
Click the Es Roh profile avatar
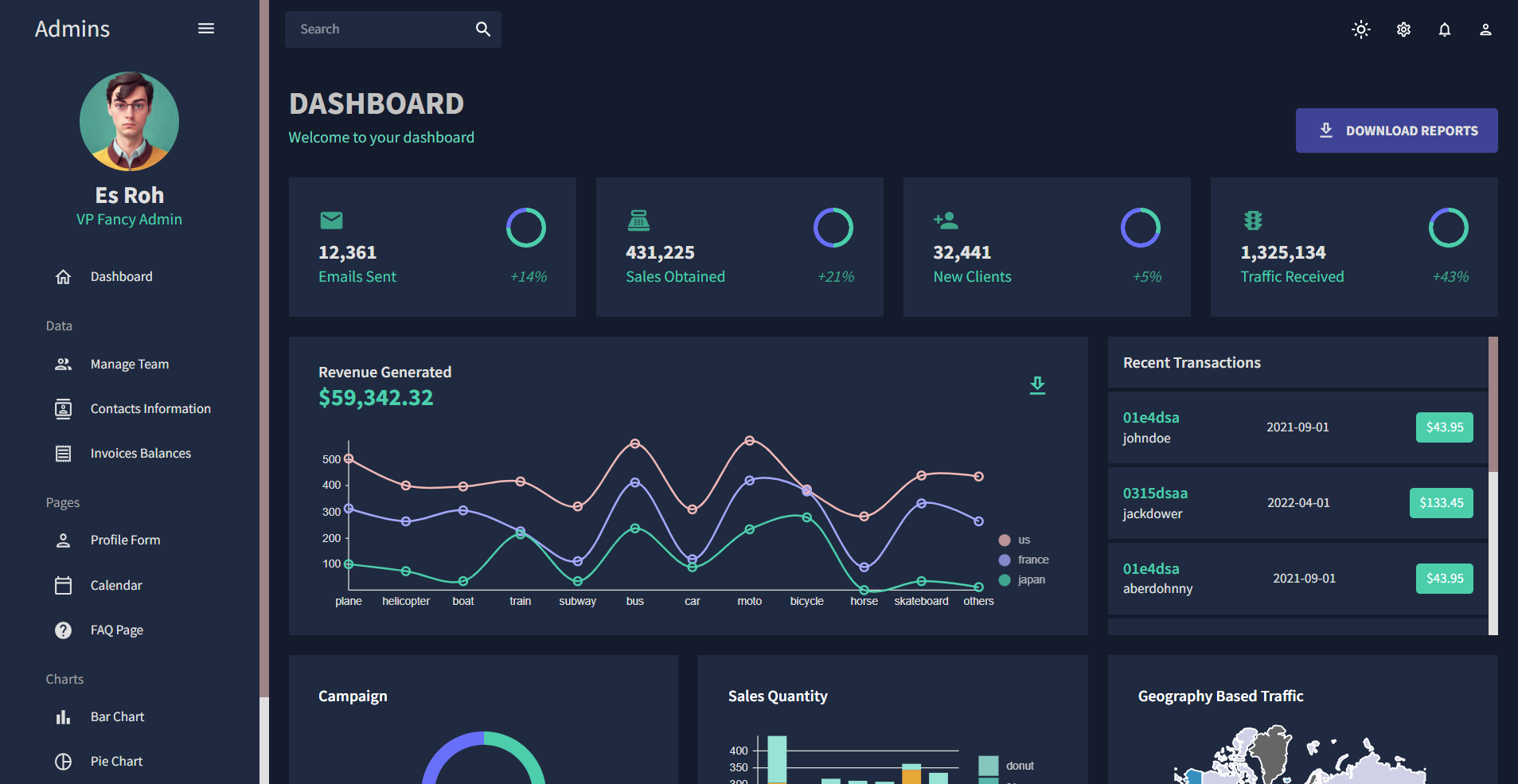[129, 122]
